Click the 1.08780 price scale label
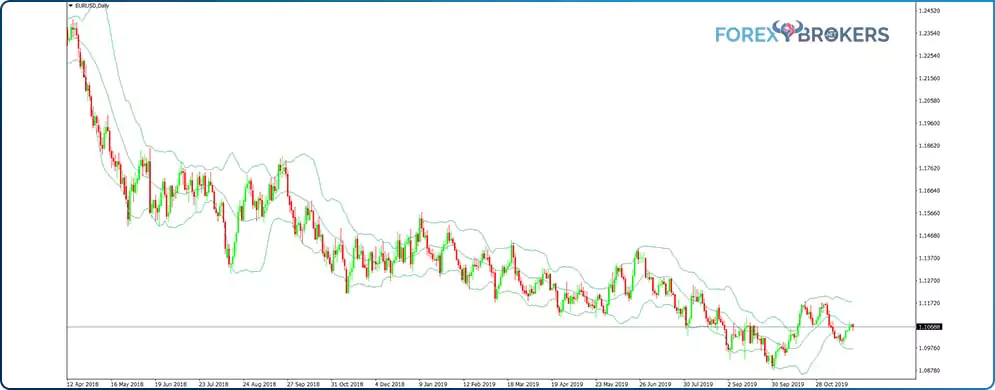The width and height of the screenshot is (995, 390). (928, 370)
